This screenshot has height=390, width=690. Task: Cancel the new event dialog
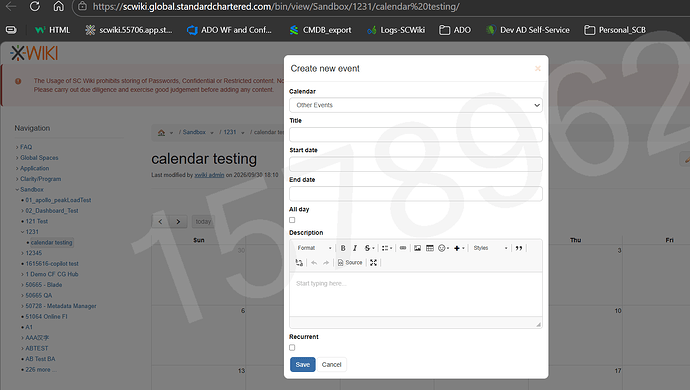click(331, 364)
